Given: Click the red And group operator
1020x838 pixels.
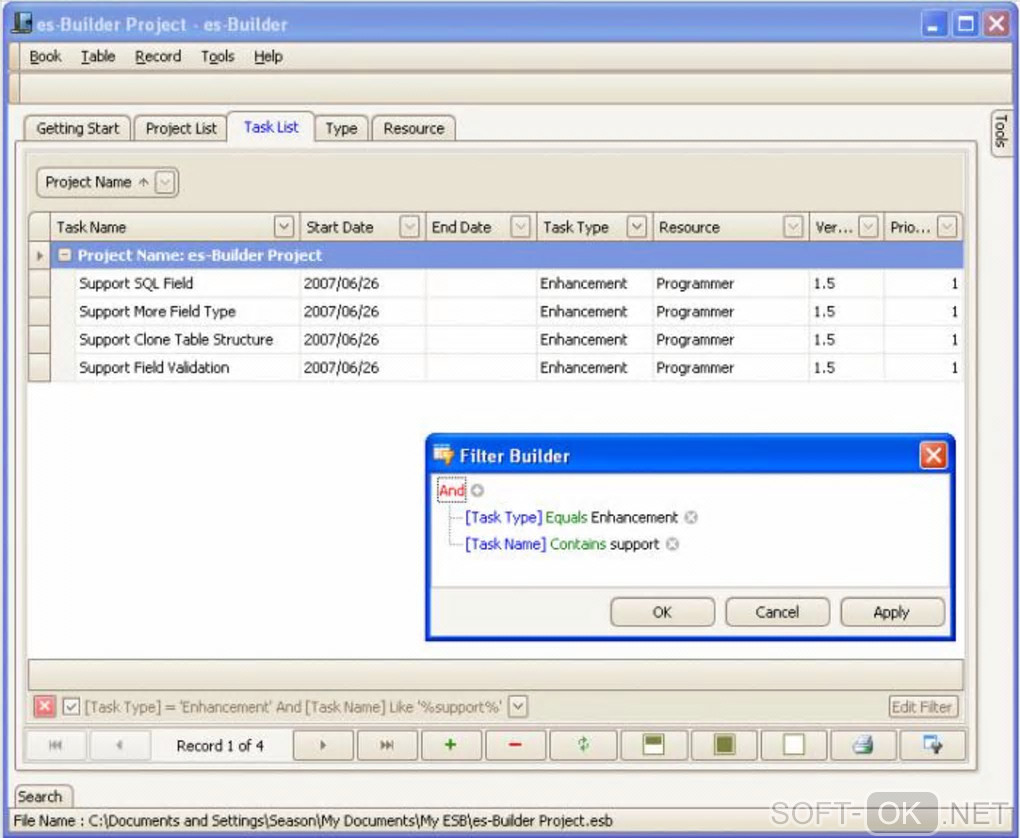Looking at the screenshot, I should click(451, 490).
